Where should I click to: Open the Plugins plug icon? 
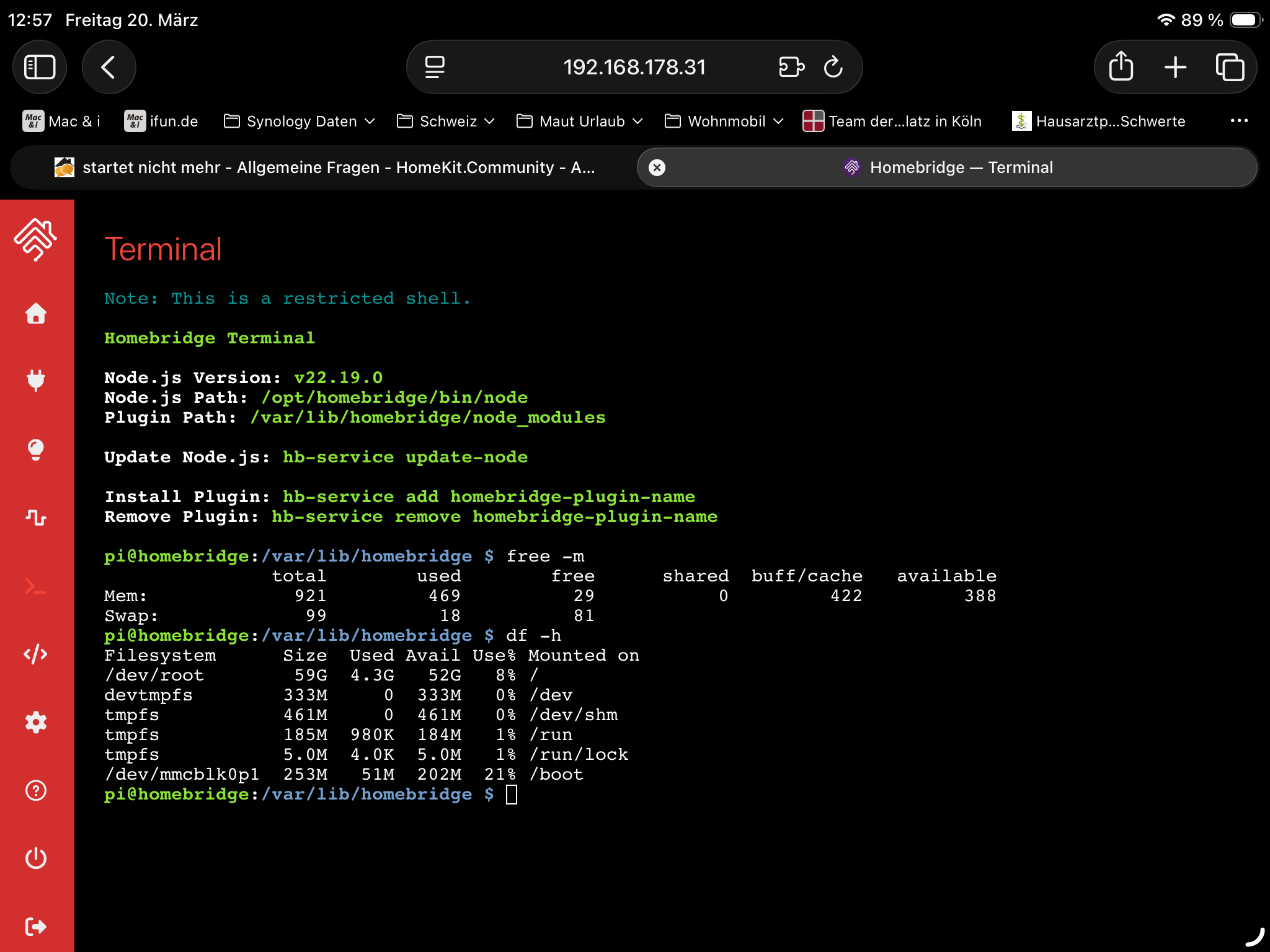(36, 380)
